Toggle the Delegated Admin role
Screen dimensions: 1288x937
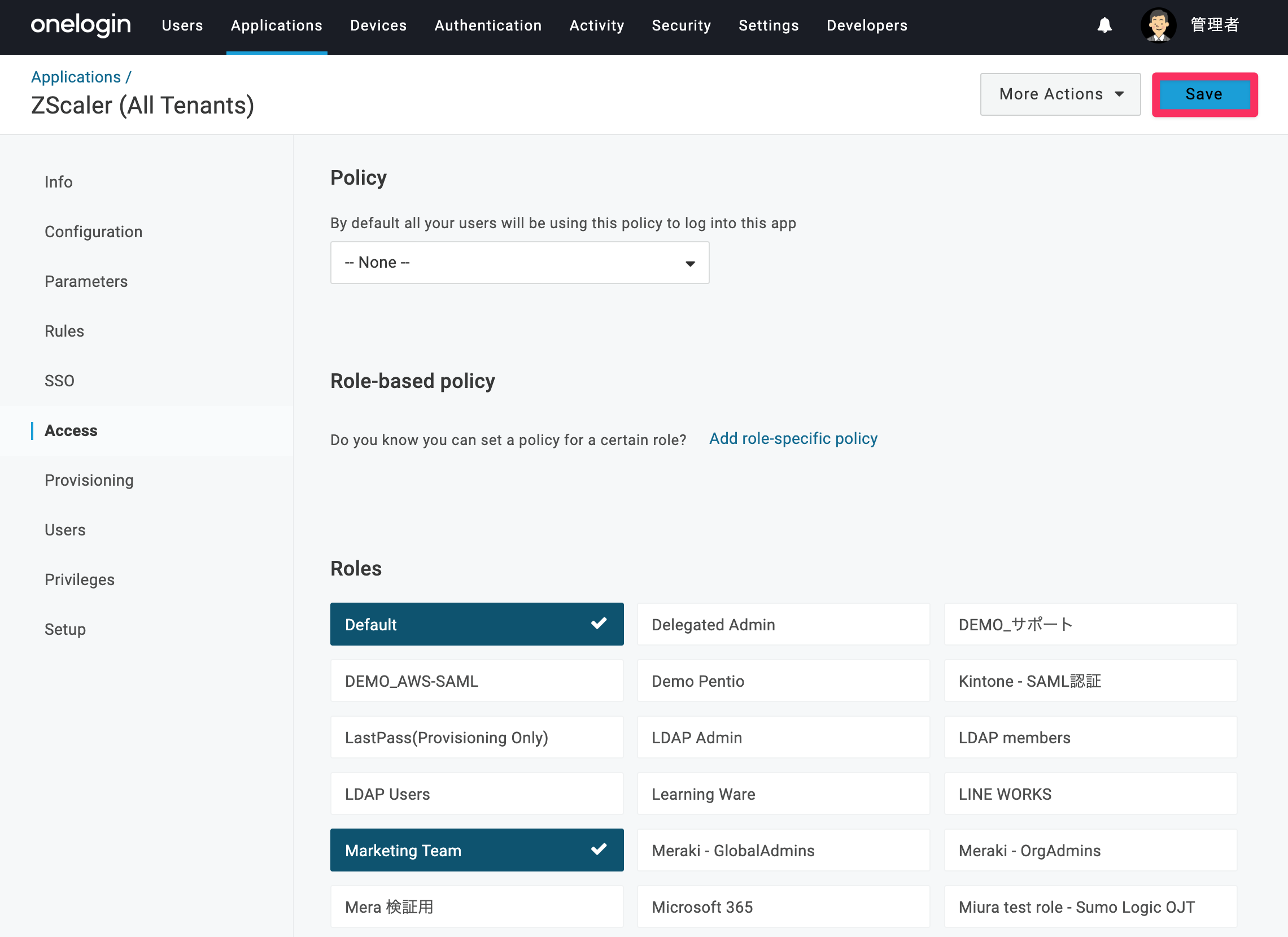[x=784, y=624]
